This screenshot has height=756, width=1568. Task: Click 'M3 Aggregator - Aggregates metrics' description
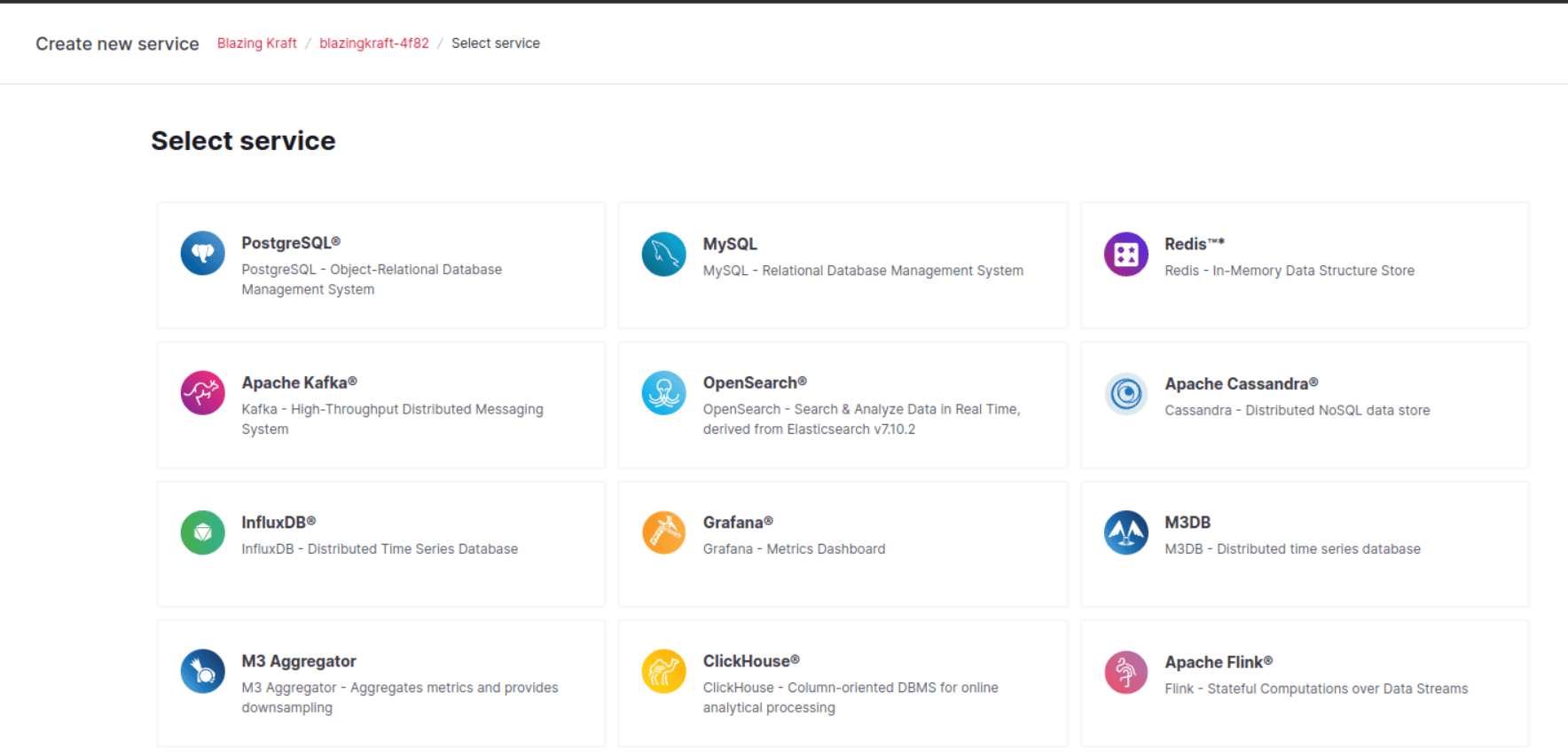400,697
